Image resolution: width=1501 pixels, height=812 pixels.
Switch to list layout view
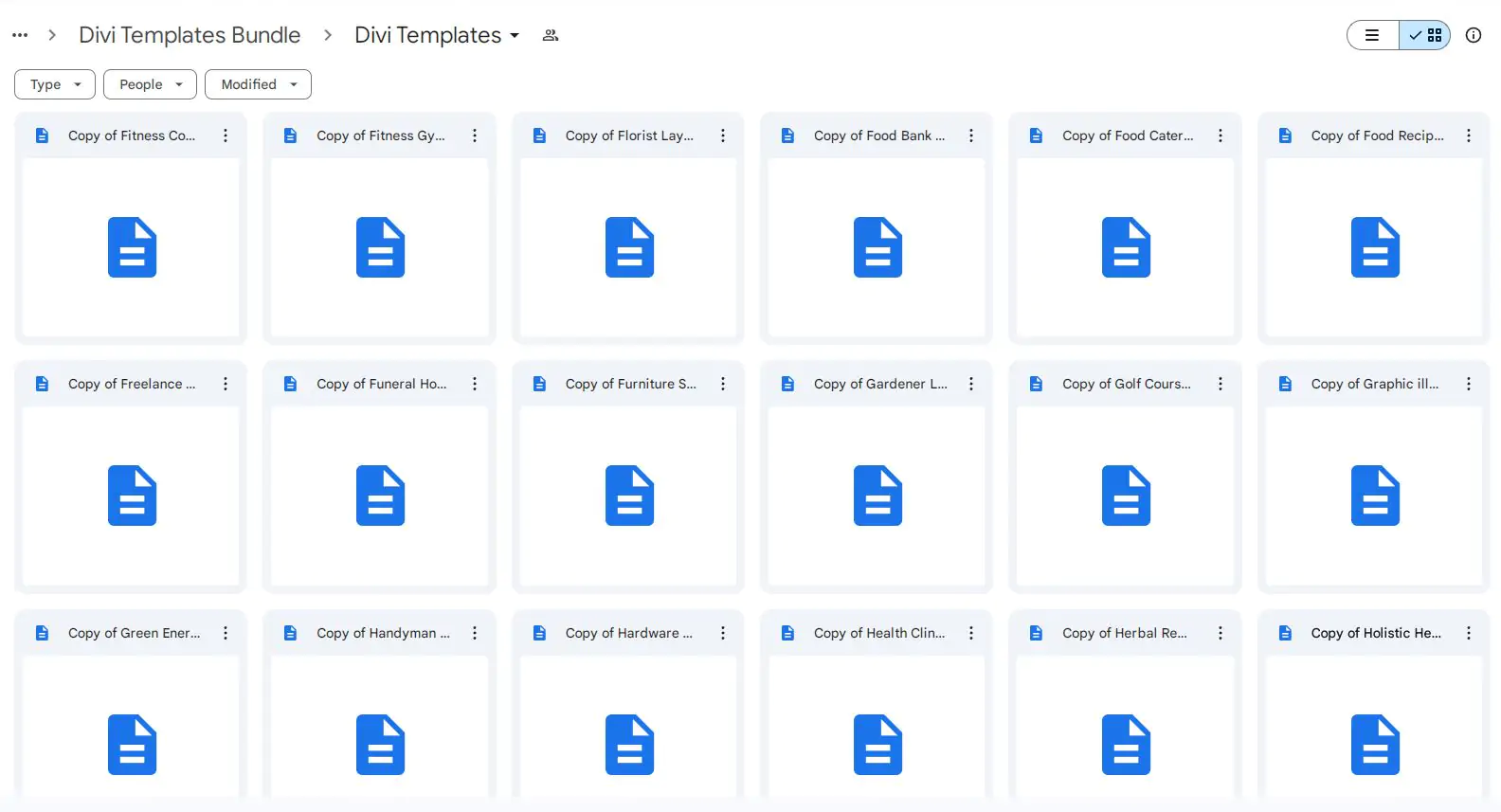[x=1372, y=35]
